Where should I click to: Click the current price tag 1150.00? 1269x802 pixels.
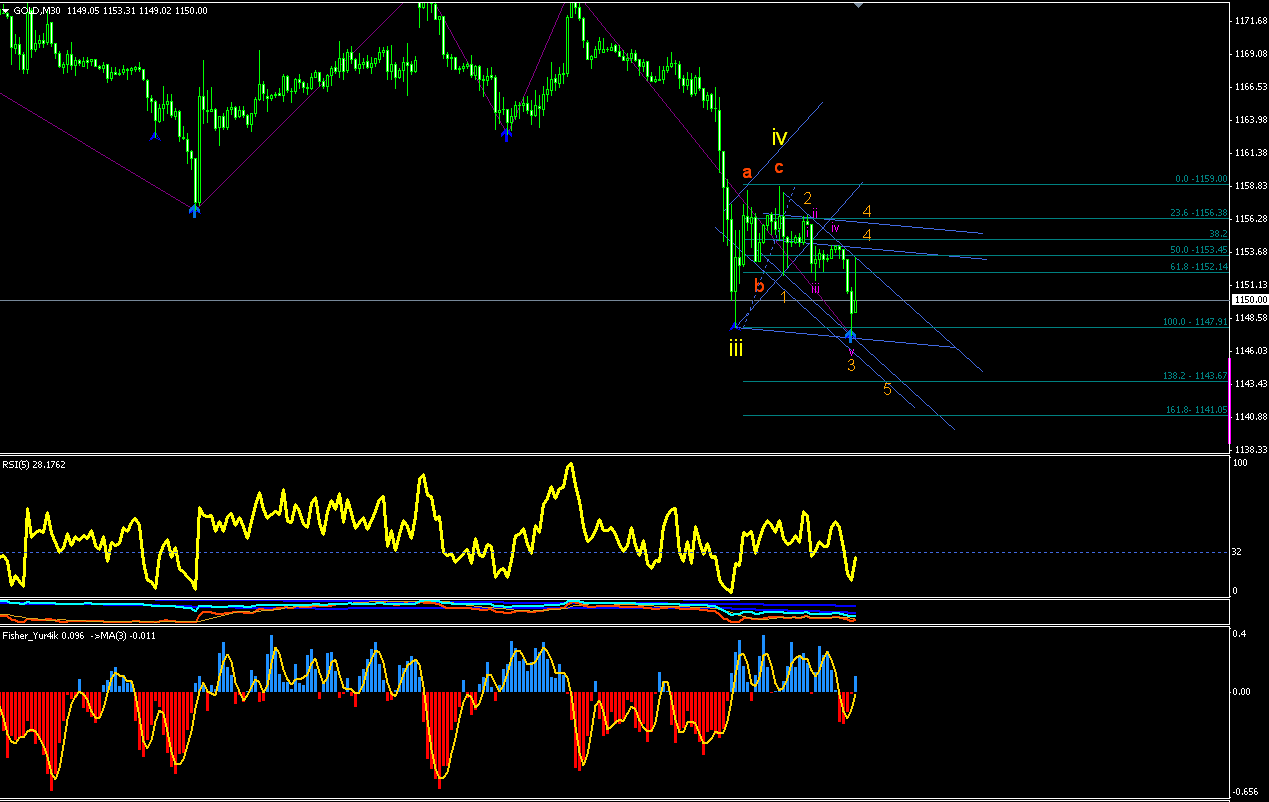coord(1250,299)
